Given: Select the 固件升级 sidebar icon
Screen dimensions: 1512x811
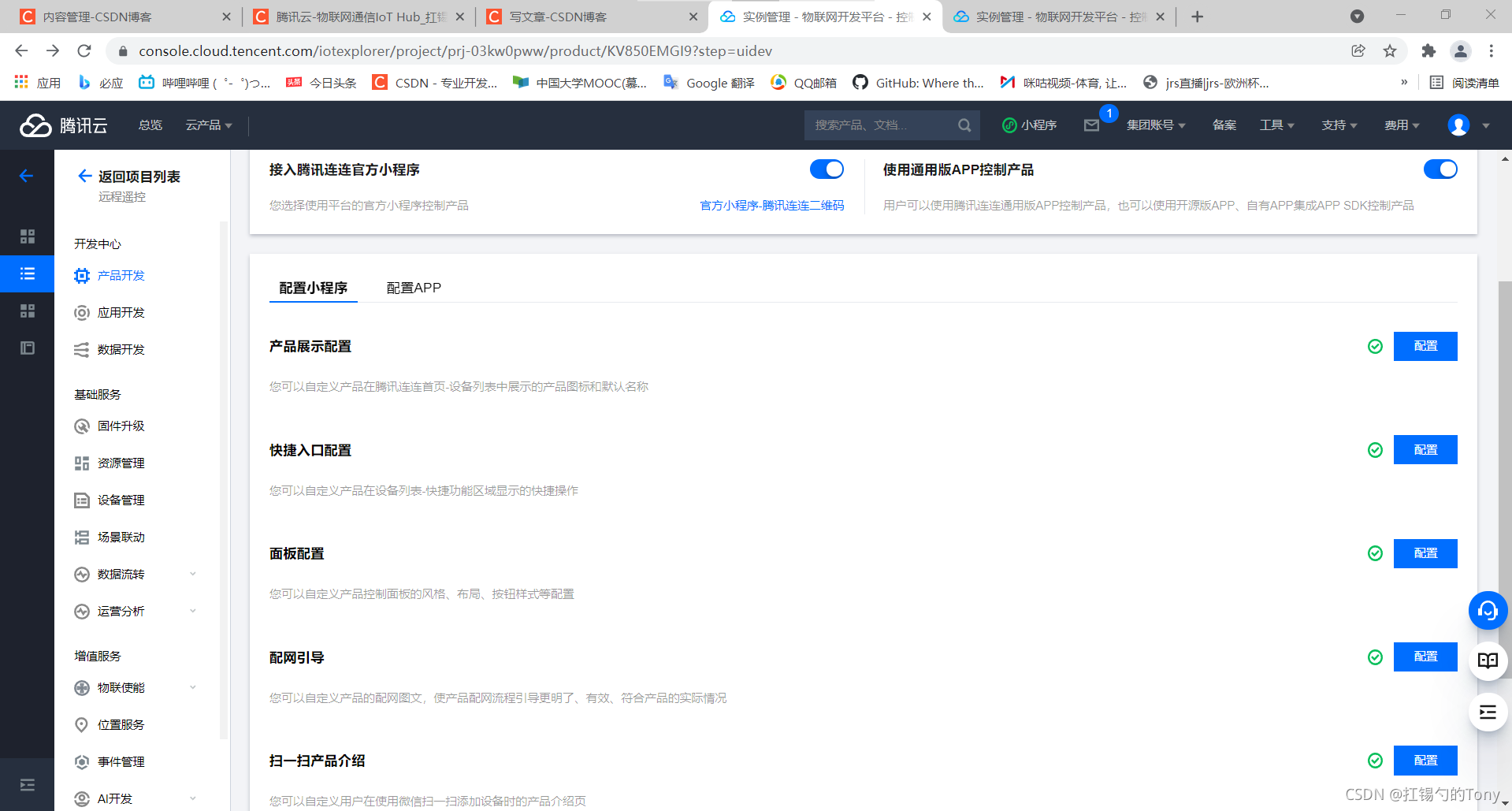Looking at the screenshot, I should tap(81, 426).
